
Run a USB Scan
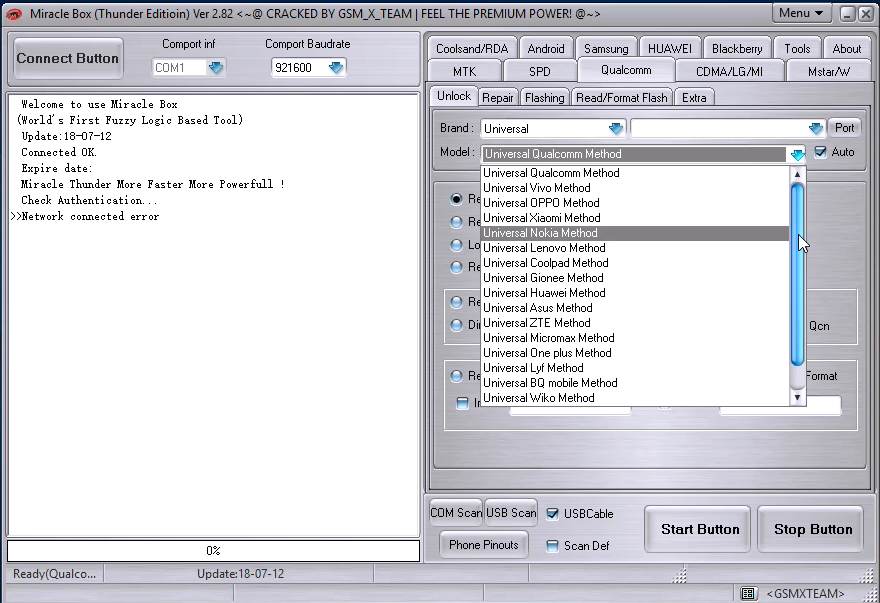(x=510, y=512)
